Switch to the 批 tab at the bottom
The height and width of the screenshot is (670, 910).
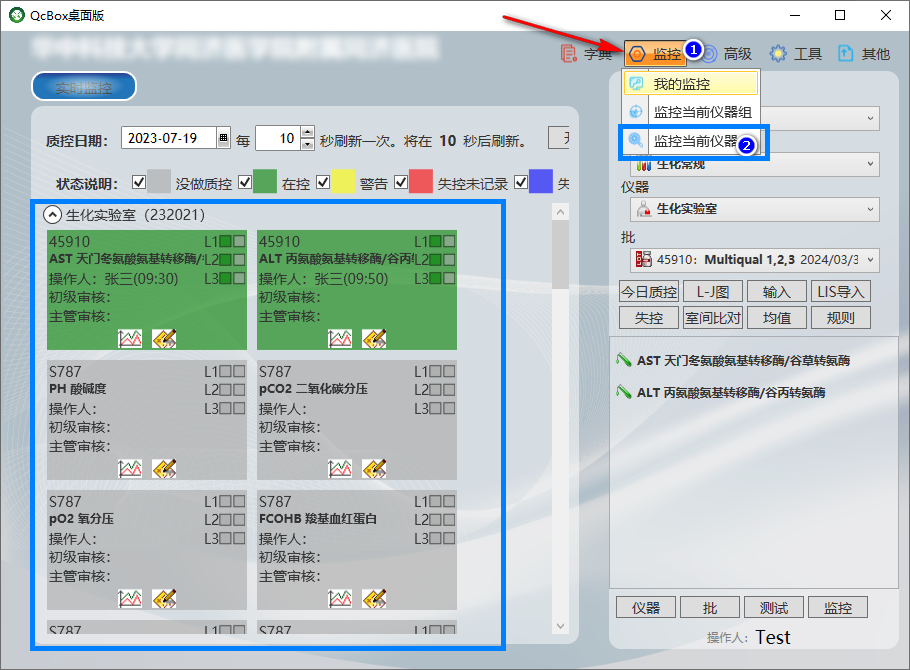tap(710, 607)
